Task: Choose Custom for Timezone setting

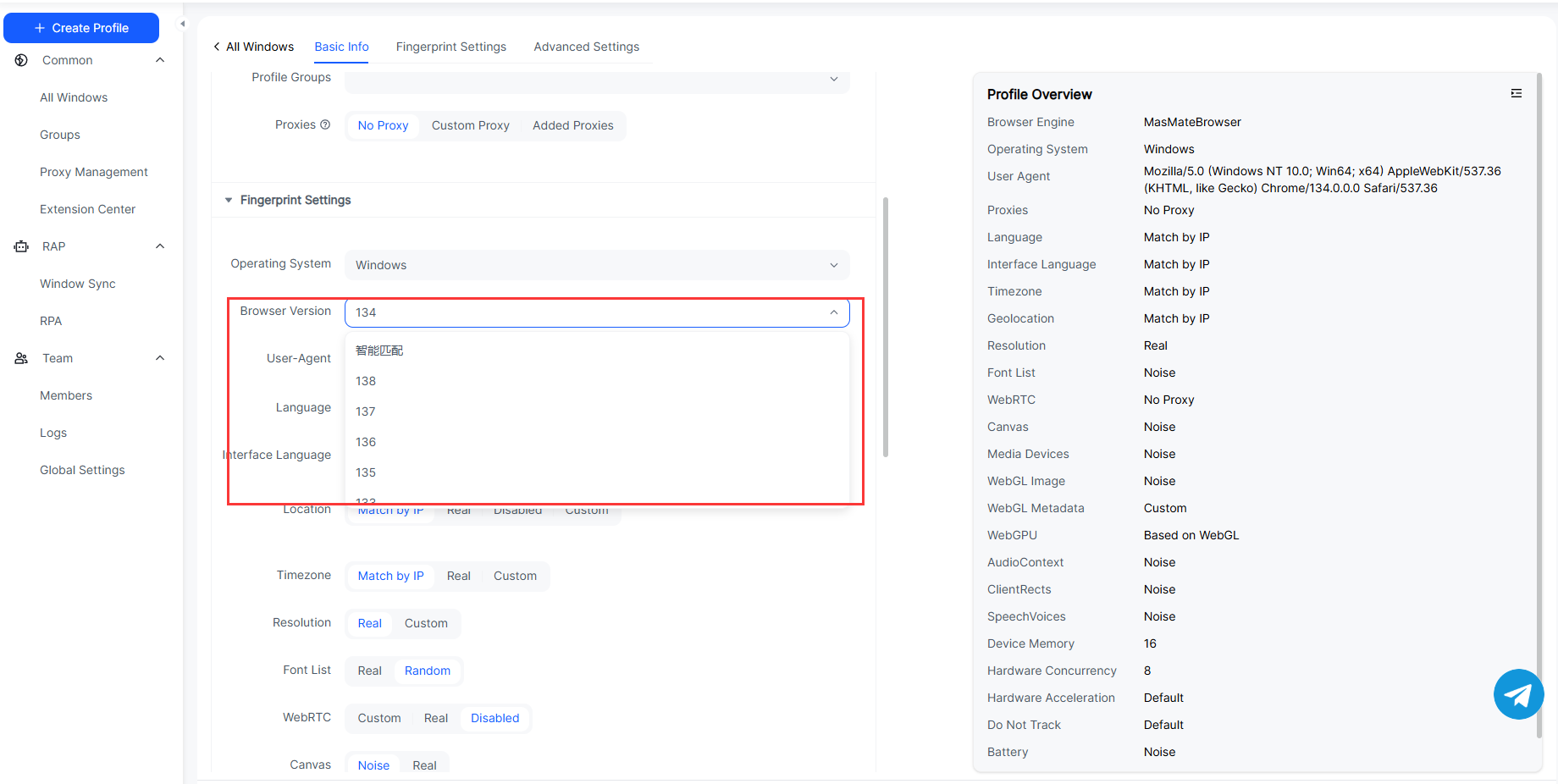Action: [x=515, y=576]
